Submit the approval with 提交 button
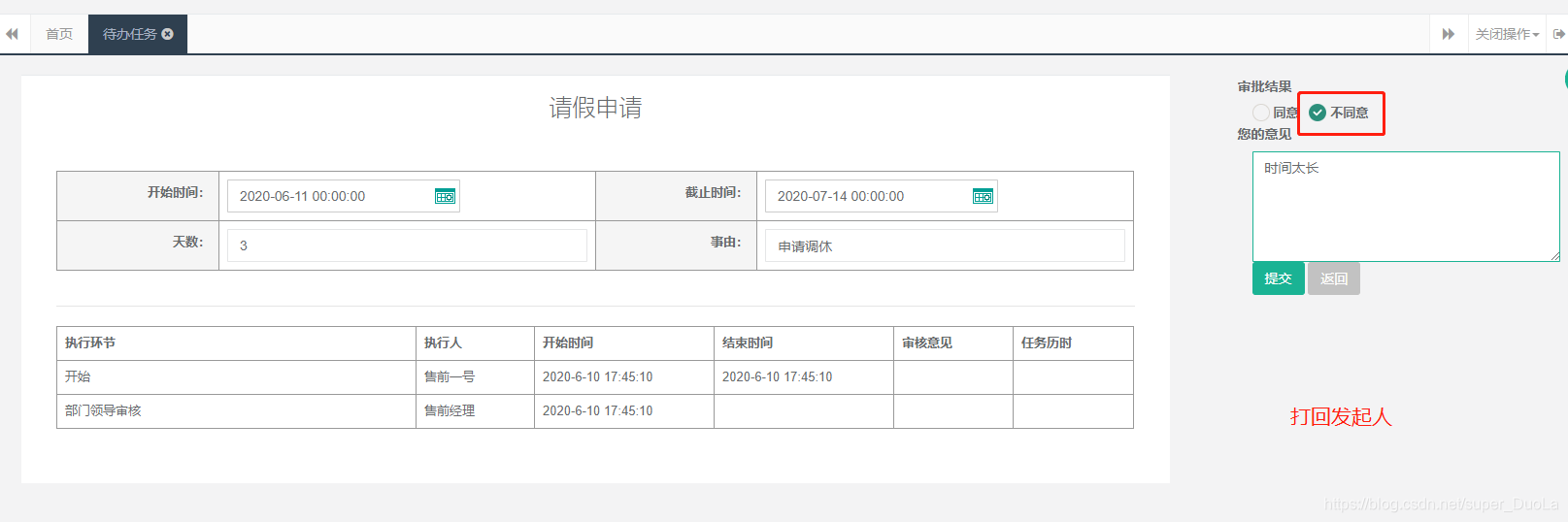The height and width of the screenshot is (522, 1568). (x=1278, y=278)
